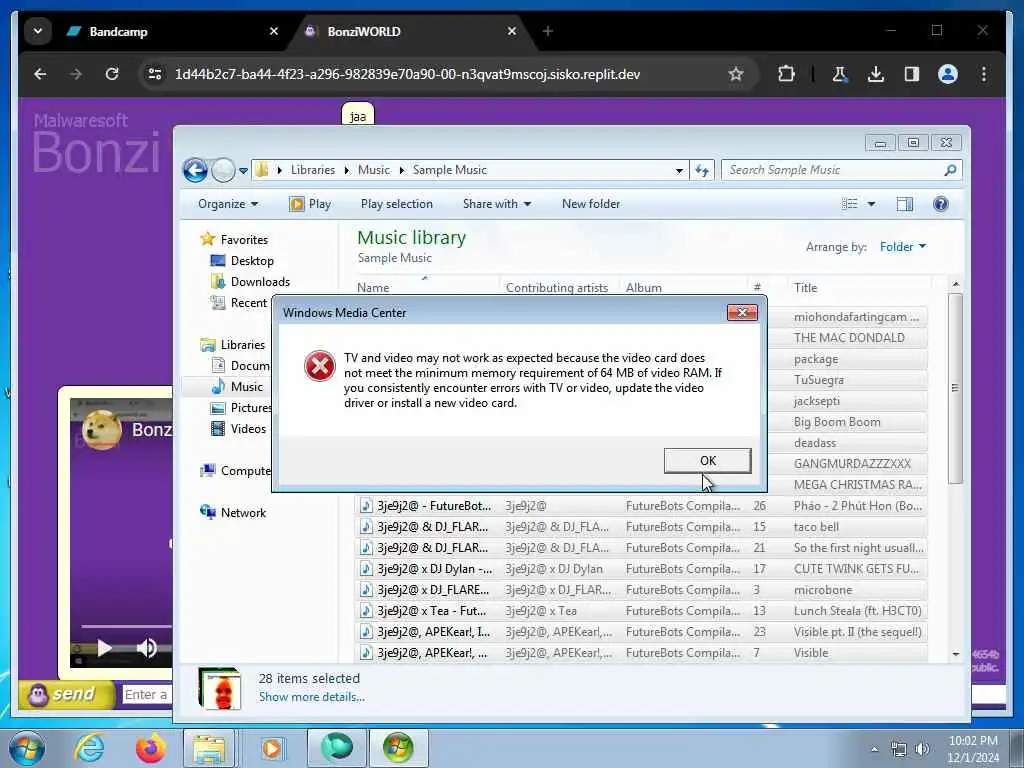Dismiss the Windows Media Center error with OK

pyautogui.click(x=707, y=460)
